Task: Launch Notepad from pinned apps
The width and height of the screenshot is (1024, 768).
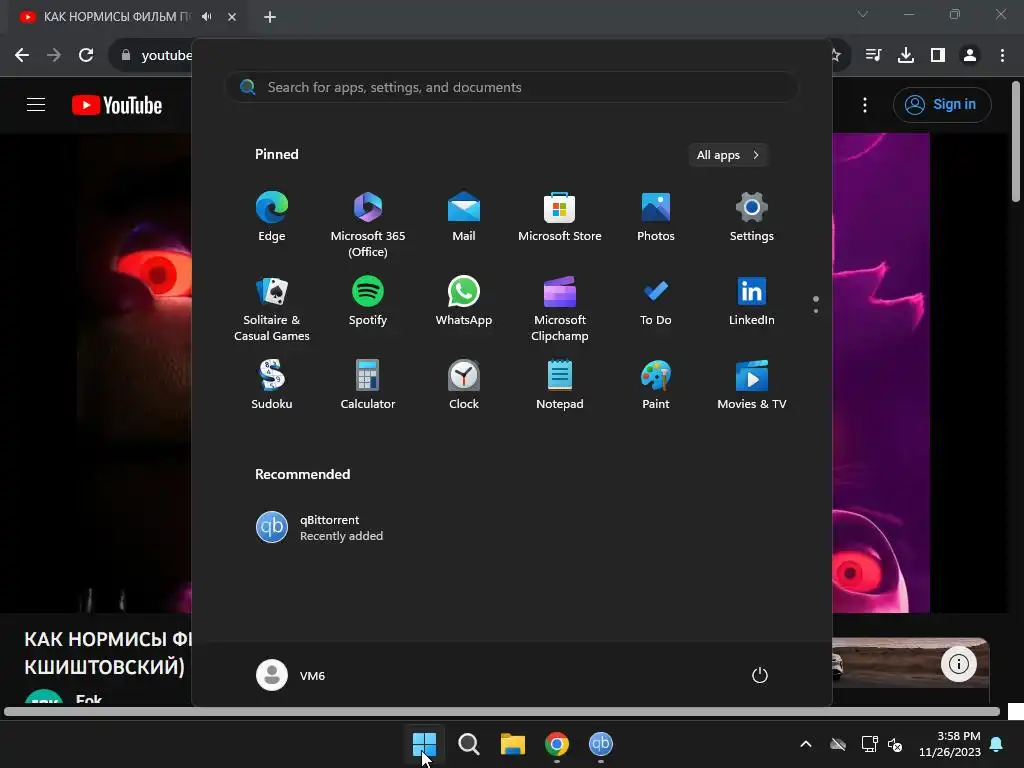Action: (x=560, y=385)
